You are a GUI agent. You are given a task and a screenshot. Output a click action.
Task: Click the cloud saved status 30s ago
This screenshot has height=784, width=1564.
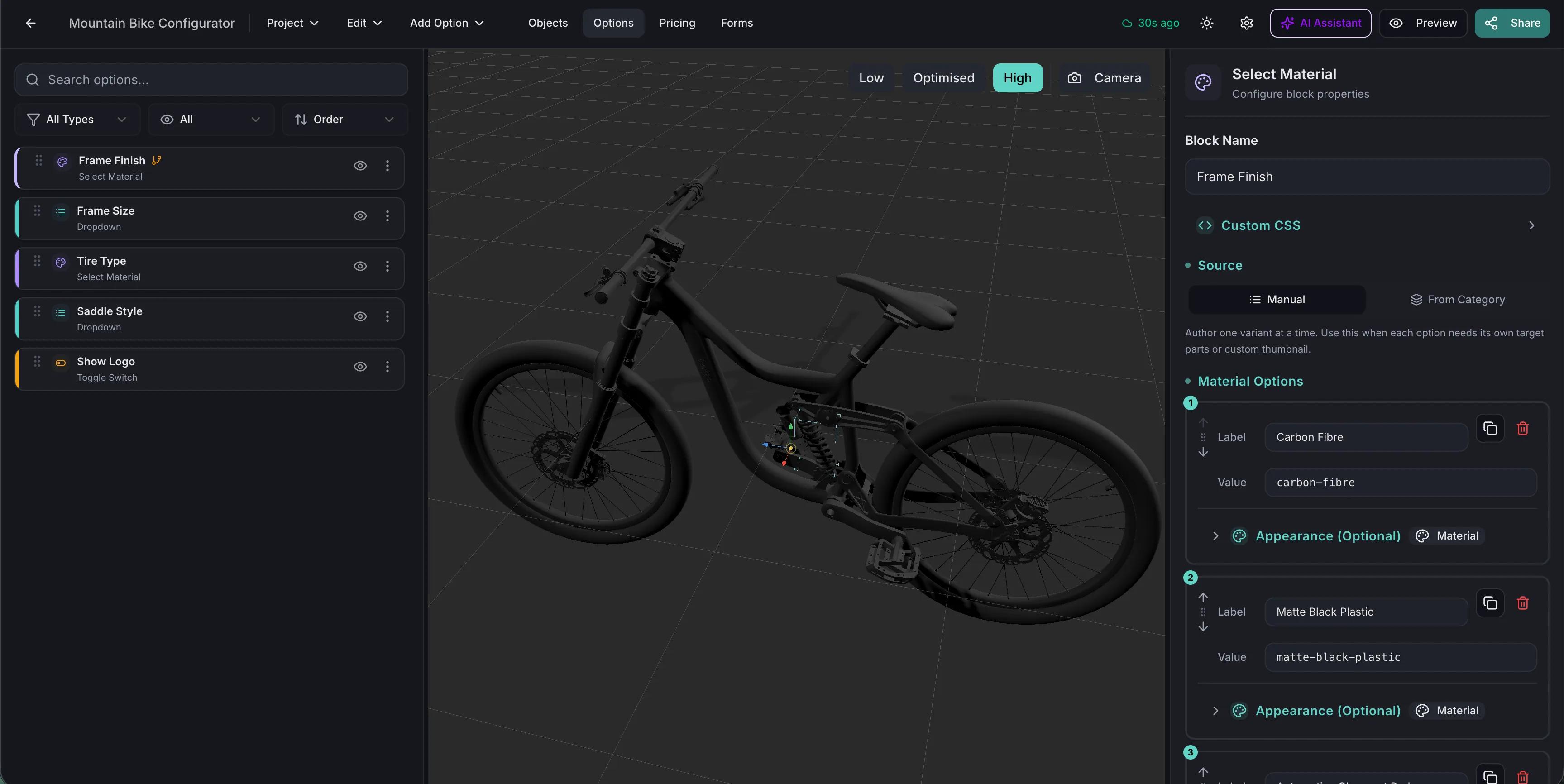pyautogui.click(x=1150, y=23)
